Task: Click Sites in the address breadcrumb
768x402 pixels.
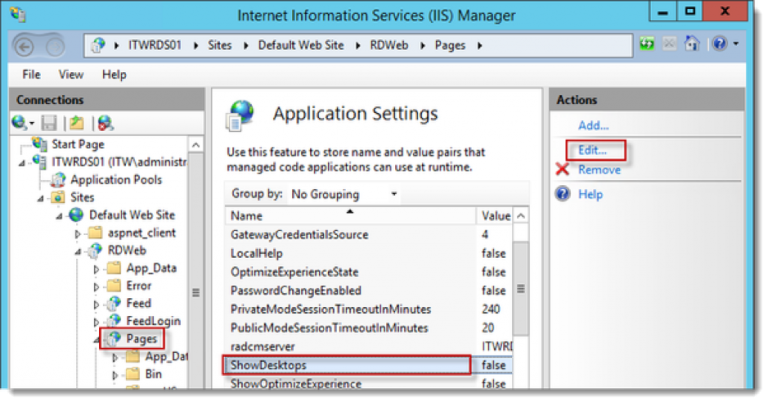Action: 219,45
